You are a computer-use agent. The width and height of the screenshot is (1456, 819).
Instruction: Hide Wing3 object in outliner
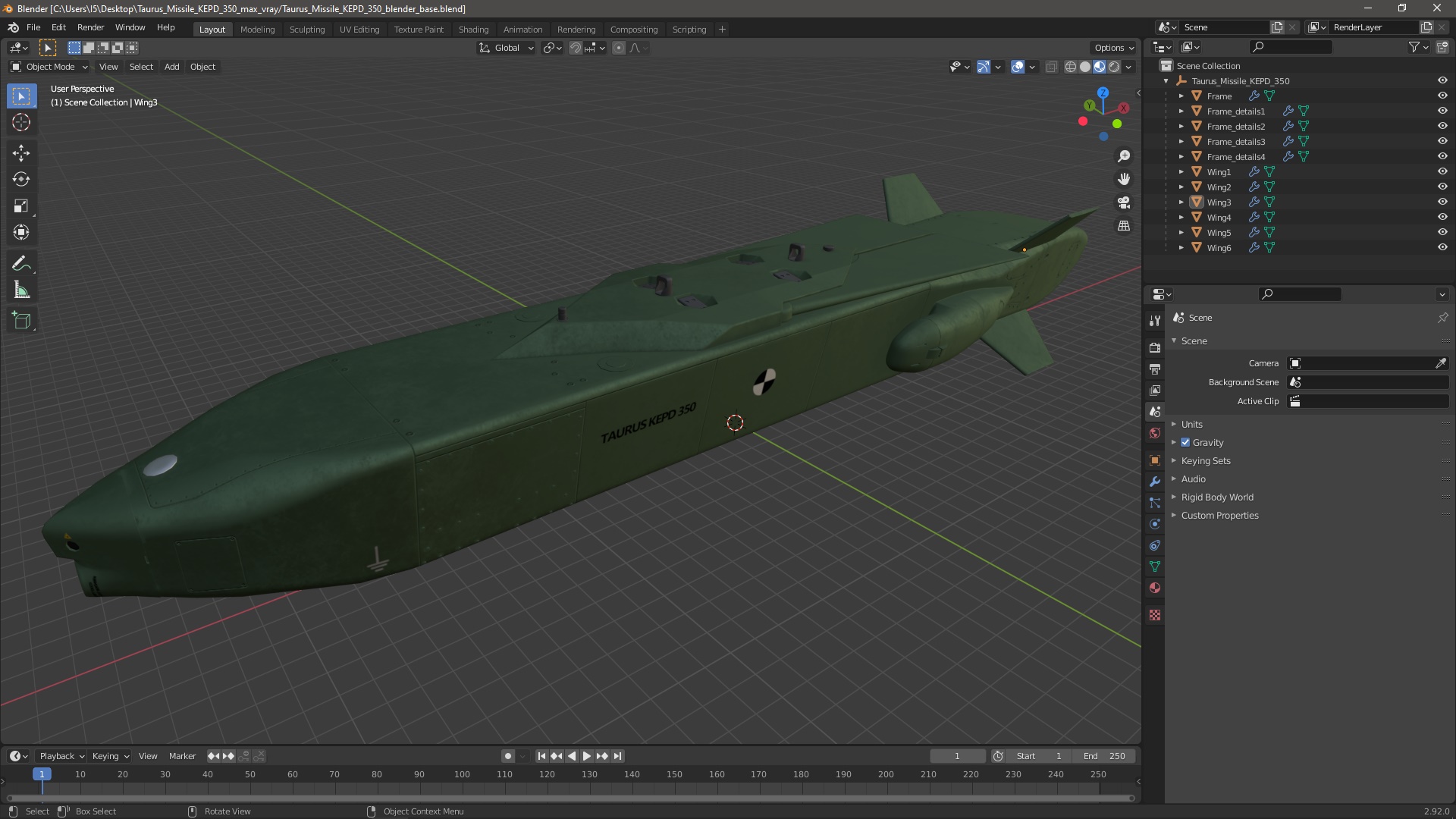1442,202
